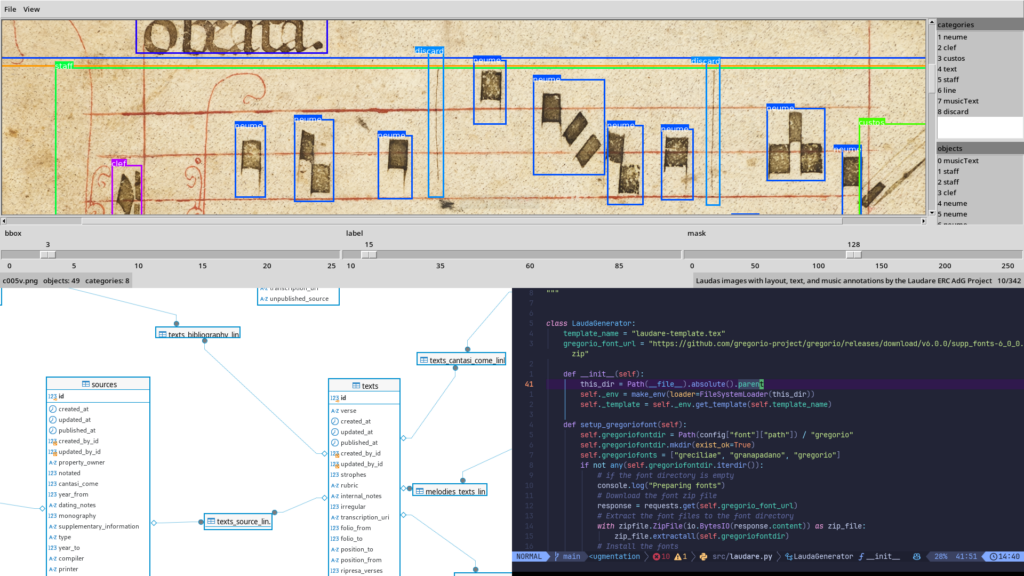Click the label slider handle at 15

pos(369,255)
